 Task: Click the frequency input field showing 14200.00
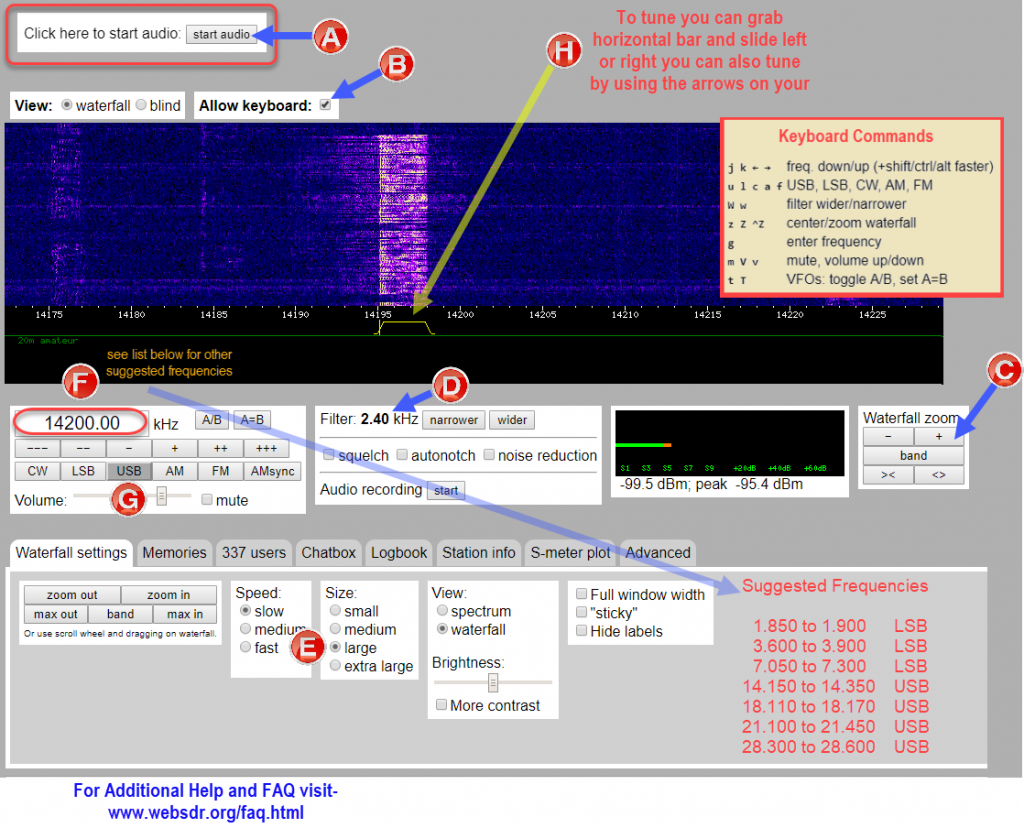81,422
